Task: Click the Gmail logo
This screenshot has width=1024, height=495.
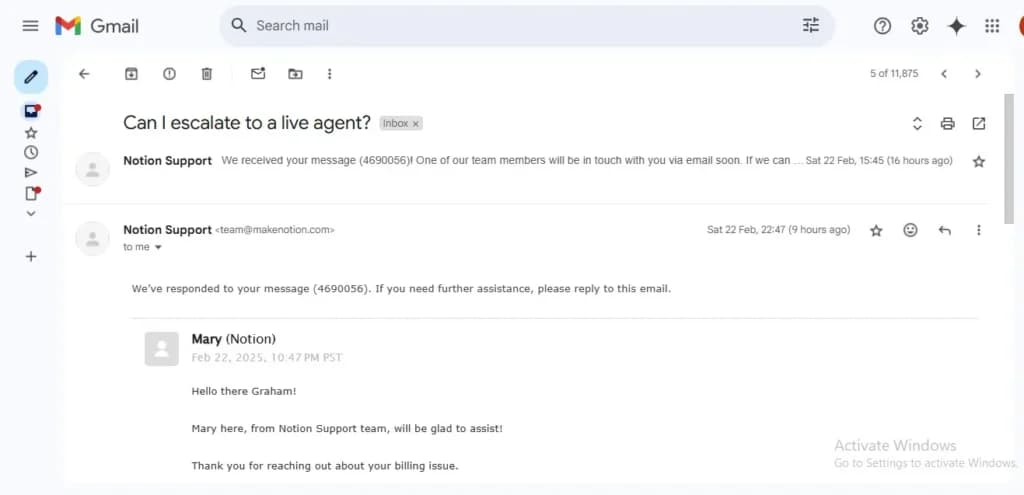Action: (97, 26)
